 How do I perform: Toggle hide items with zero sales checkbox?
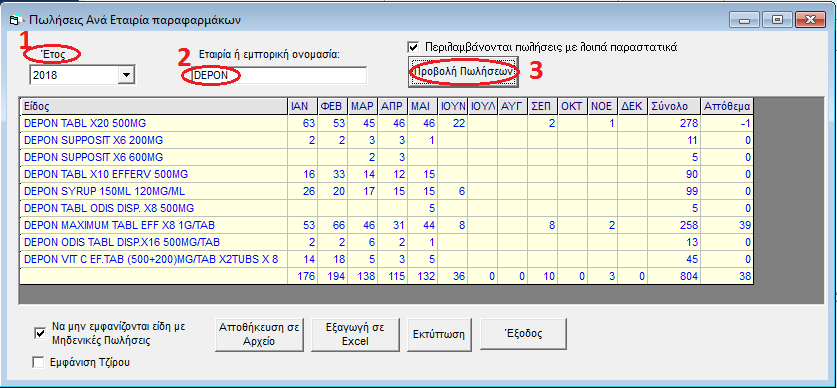[39, 333]
